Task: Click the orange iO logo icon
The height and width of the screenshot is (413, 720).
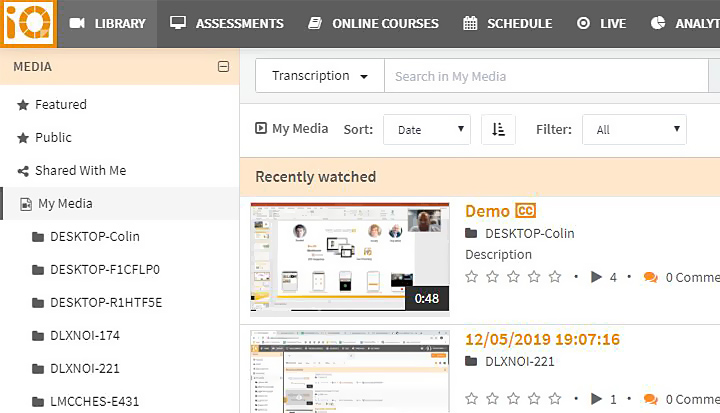Action: coord(28,24)
